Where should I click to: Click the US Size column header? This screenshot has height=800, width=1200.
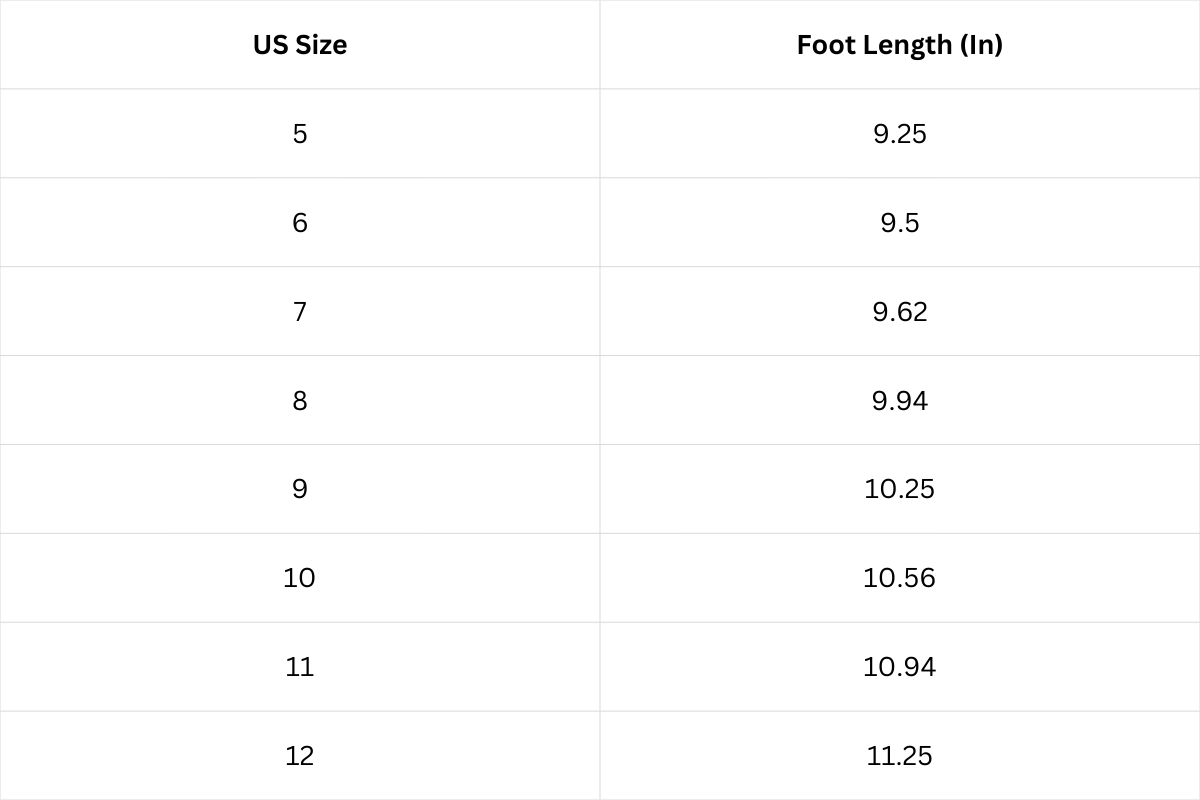(x=299, y=45)
